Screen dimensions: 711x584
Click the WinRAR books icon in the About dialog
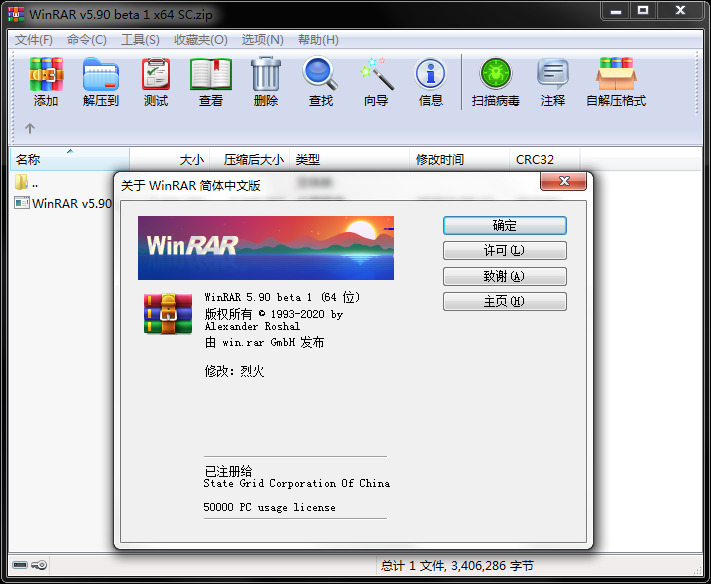click(168, 314)
